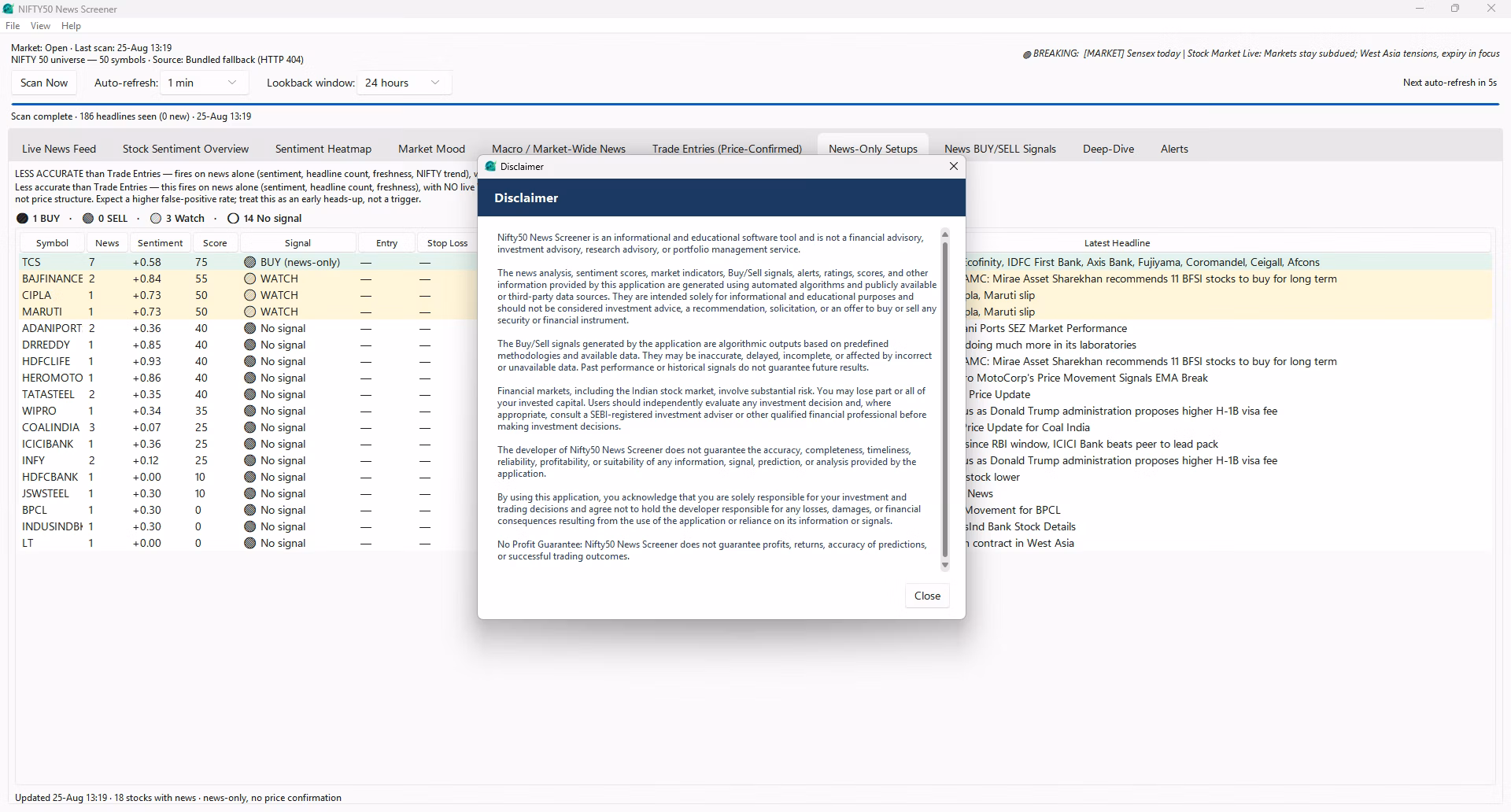Sort by Stop Loss column header
The height and width of the screenshot is (812, 1511).
447,243
